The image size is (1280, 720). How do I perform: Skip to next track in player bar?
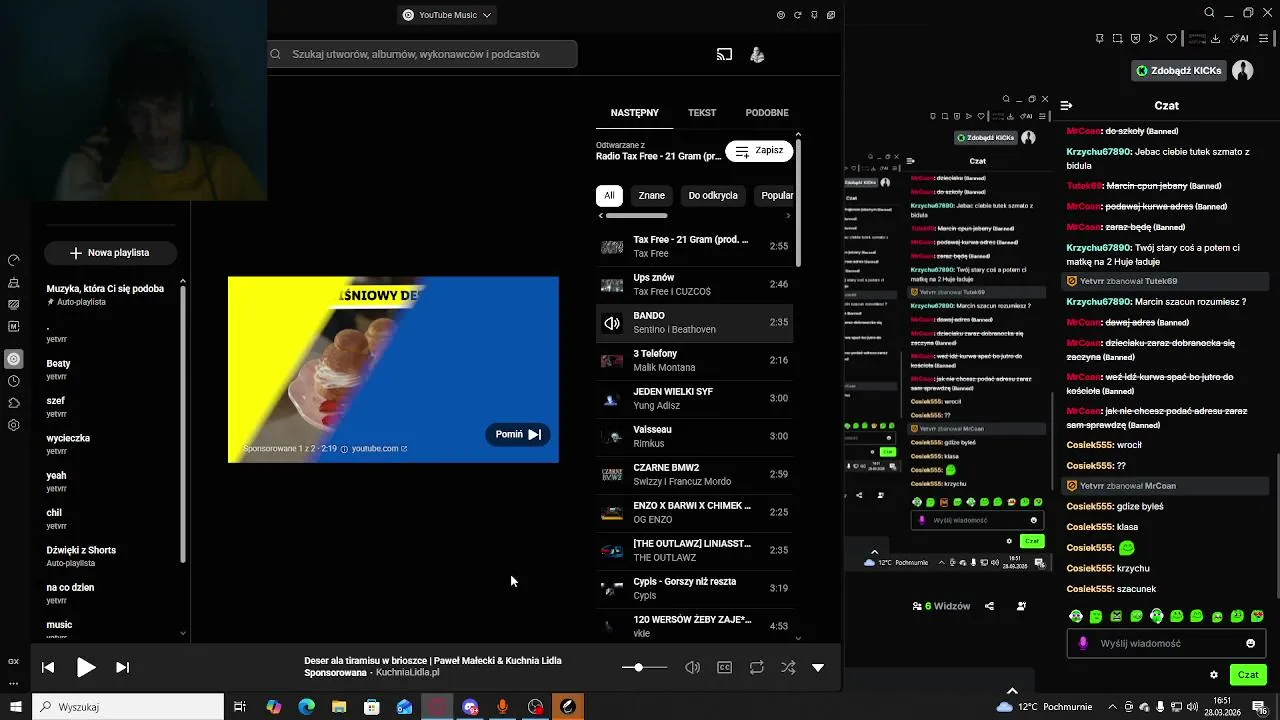122,667
